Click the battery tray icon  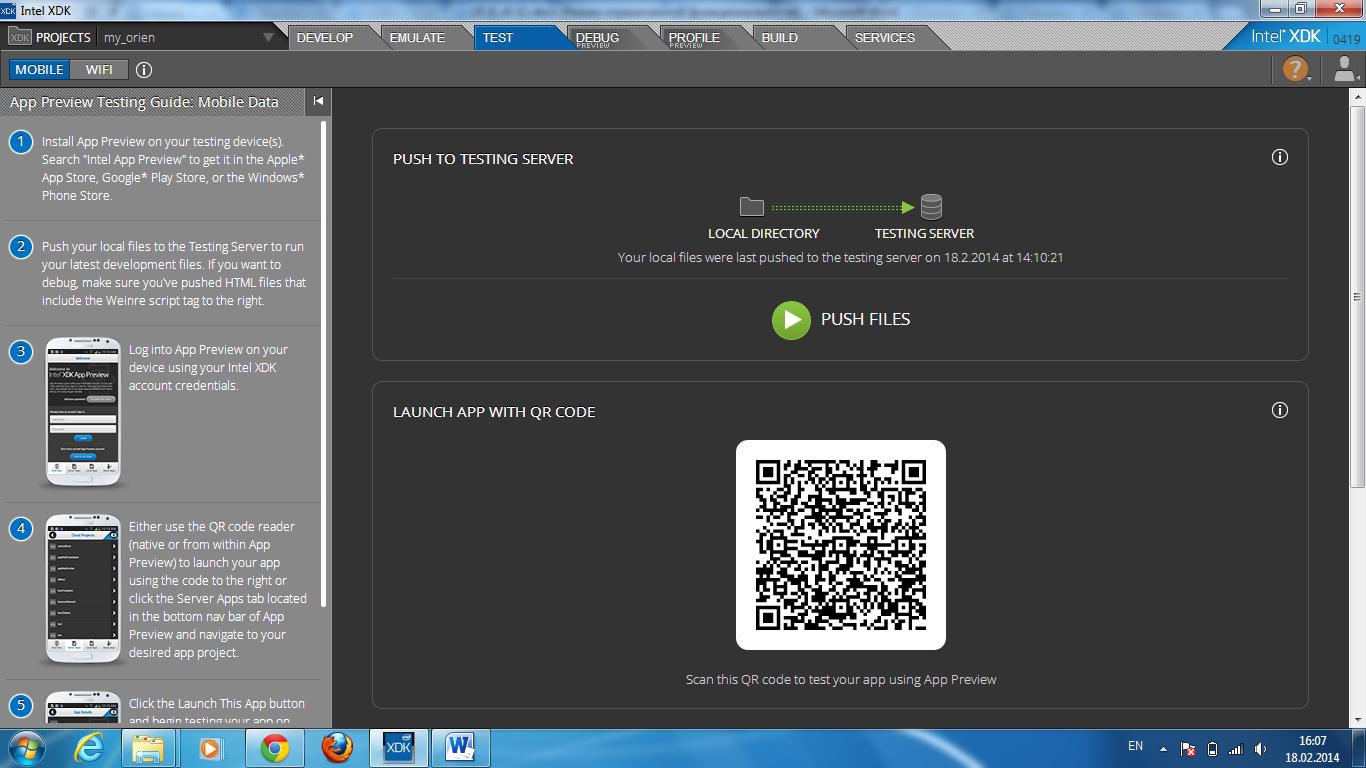point(1212,749)
